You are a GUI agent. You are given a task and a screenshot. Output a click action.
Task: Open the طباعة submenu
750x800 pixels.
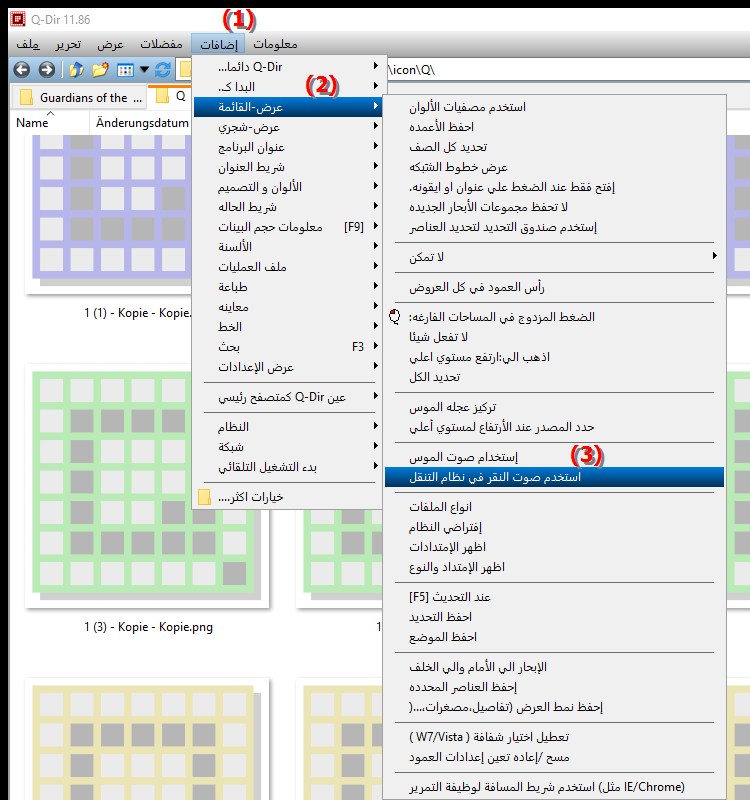tap(288, 287)
